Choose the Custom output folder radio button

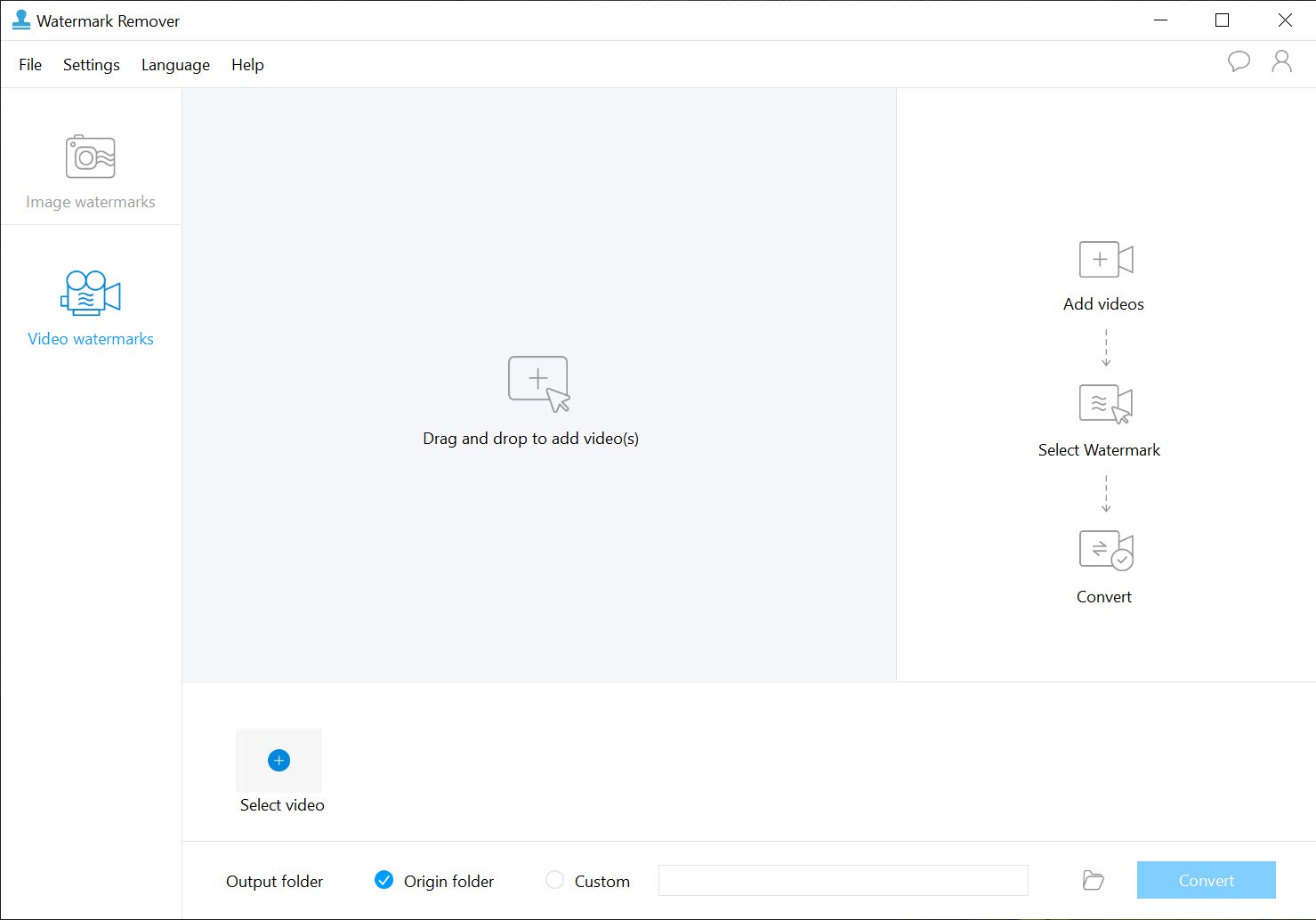(x=554, y=880)
